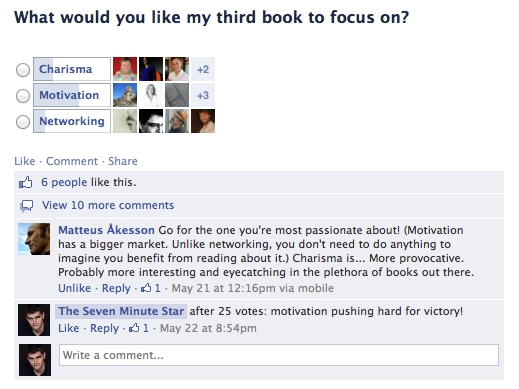Select the Charisma radio button

coord(23,70)
